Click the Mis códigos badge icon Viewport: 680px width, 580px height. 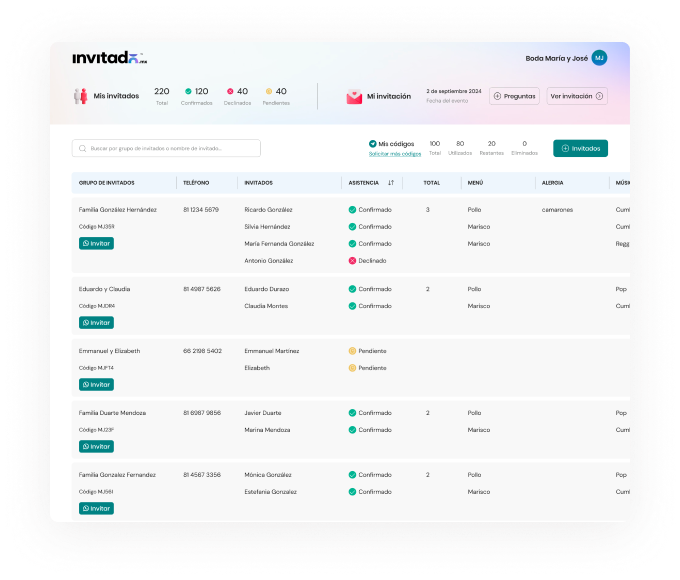[x=373, y=144]
